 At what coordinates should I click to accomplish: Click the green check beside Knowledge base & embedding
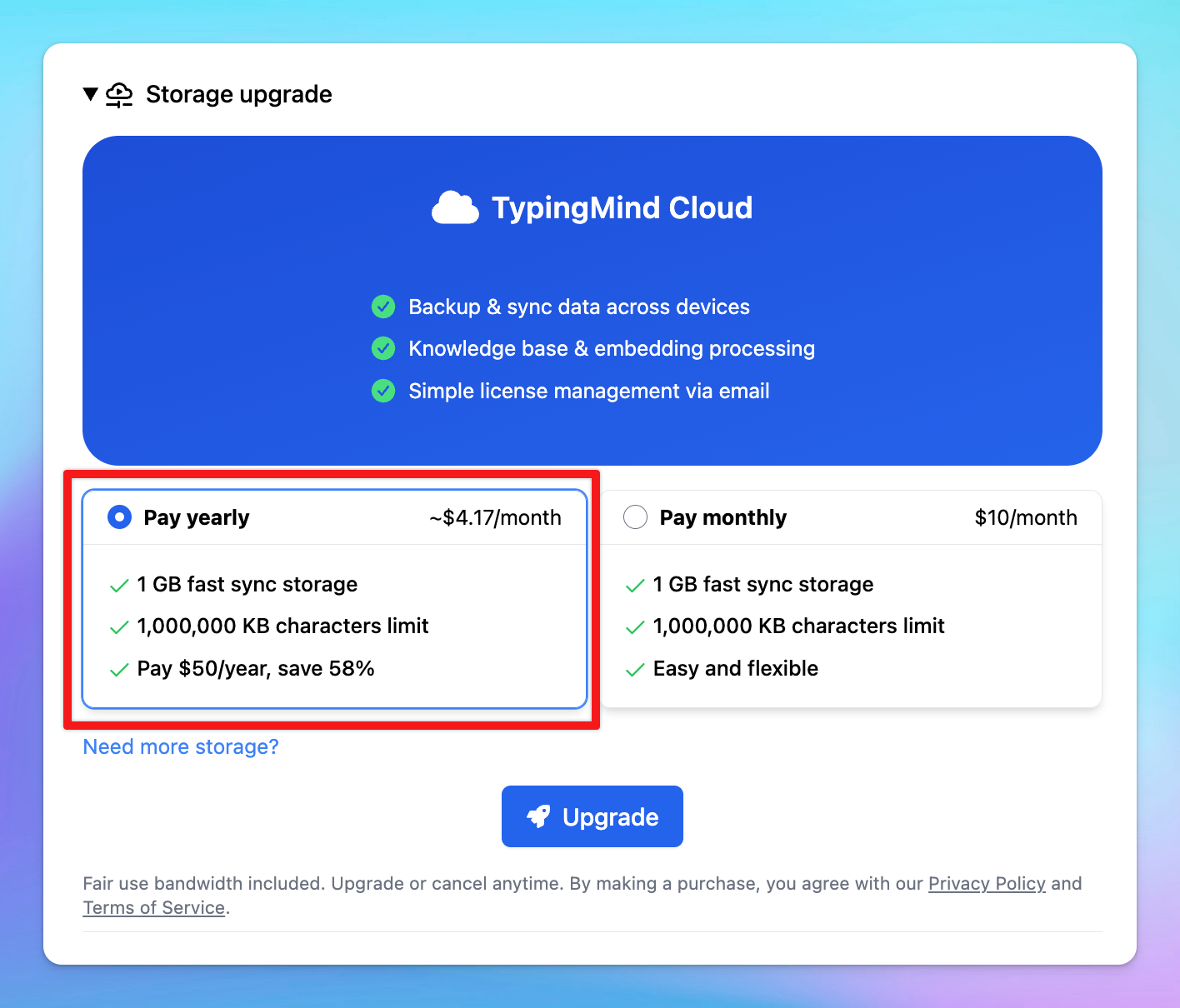(383, 348)
